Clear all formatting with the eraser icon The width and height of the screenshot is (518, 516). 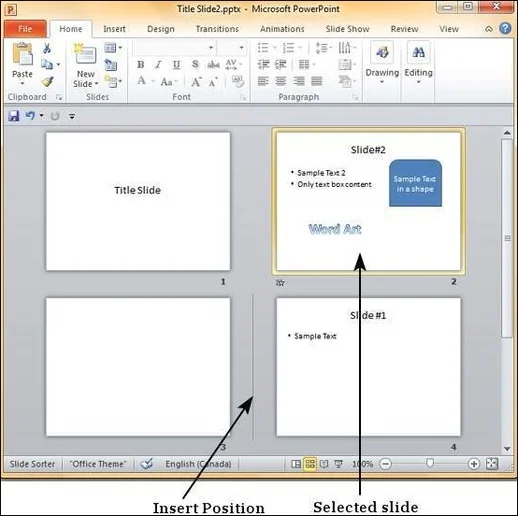click(x=237, y=81)
